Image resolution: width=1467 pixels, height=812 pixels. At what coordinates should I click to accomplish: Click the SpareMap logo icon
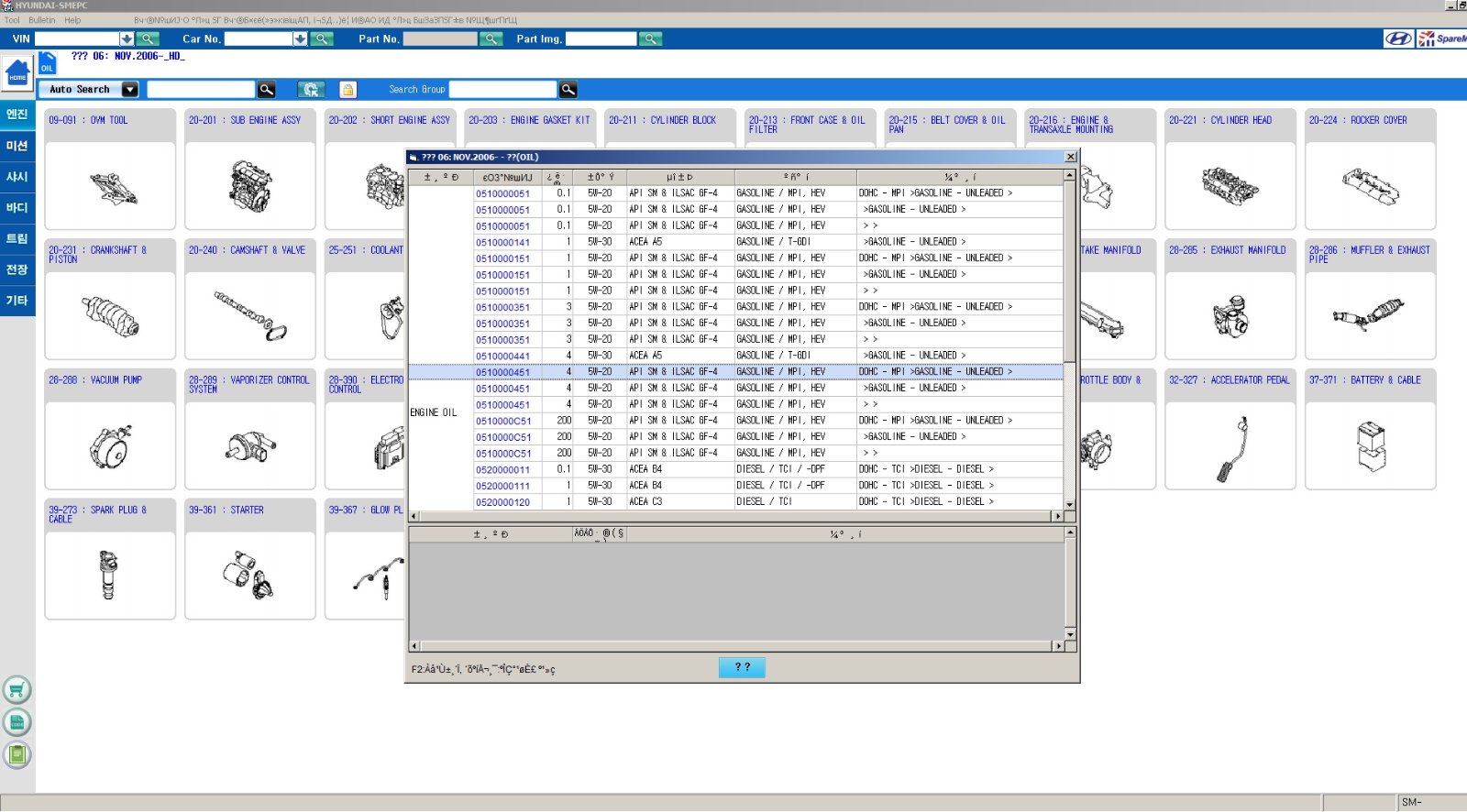pyautogui.click(x=1442, y=38)
